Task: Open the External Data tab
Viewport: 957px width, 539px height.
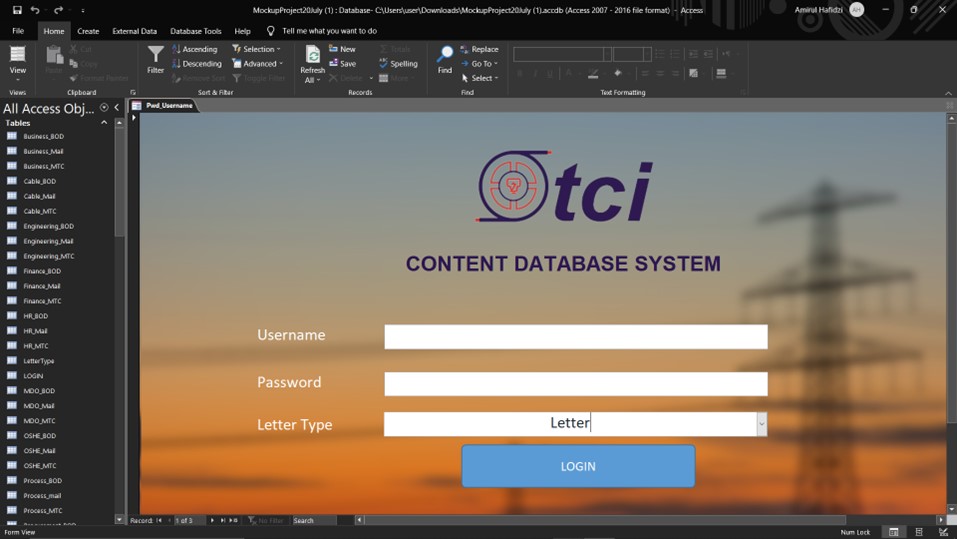Action: point(134,31)
